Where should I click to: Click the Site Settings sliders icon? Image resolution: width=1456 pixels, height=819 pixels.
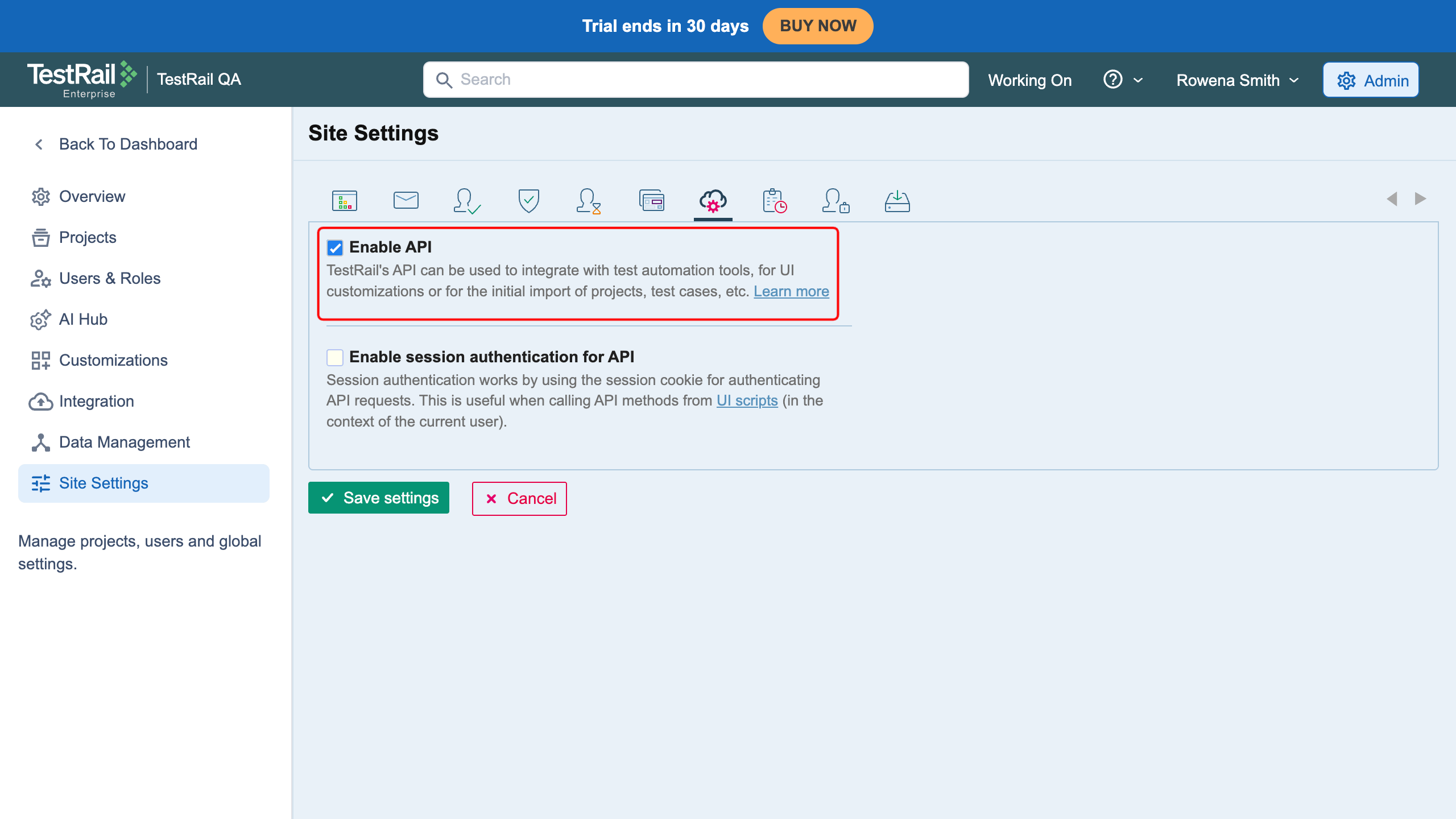pos(41,483)
